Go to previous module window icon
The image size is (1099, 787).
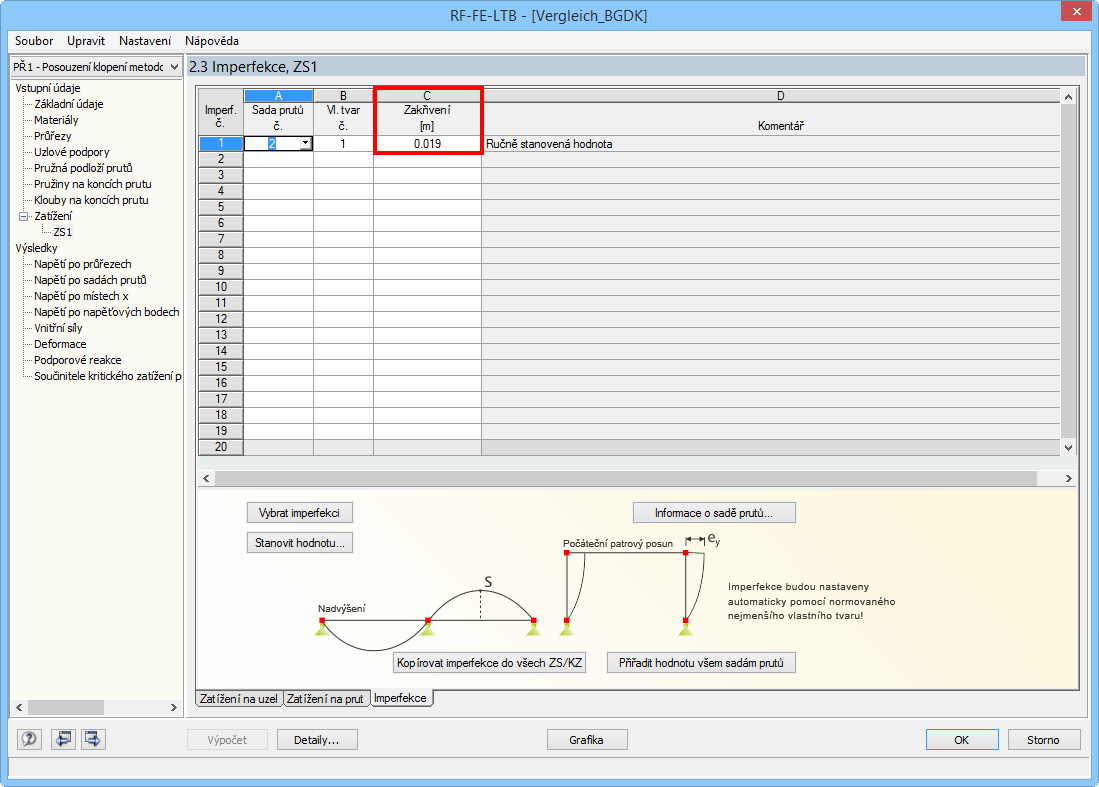(x=63, y=739)
